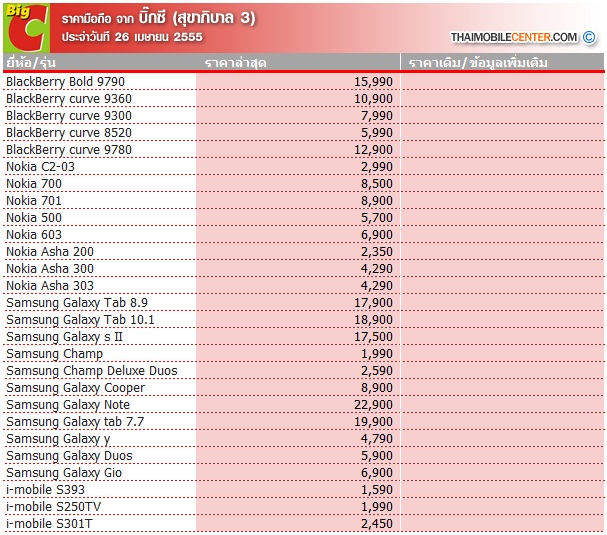Select the Nokia Asha 303 row name
607x535 pixels.
tap(50, 286)
